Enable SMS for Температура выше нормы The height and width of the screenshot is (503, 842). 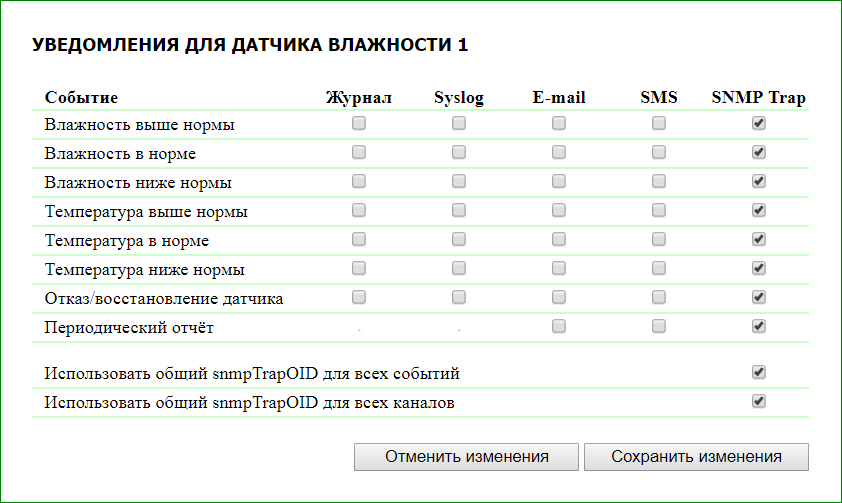click(x=659, y=210)
